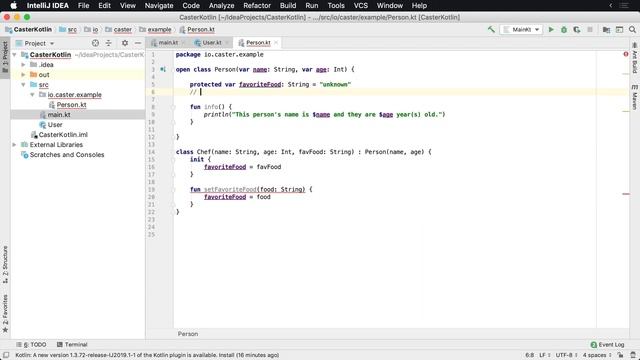Viewport: 640px width, 360px height.
Task: Collapse the src folder
Action: point(23,84)
